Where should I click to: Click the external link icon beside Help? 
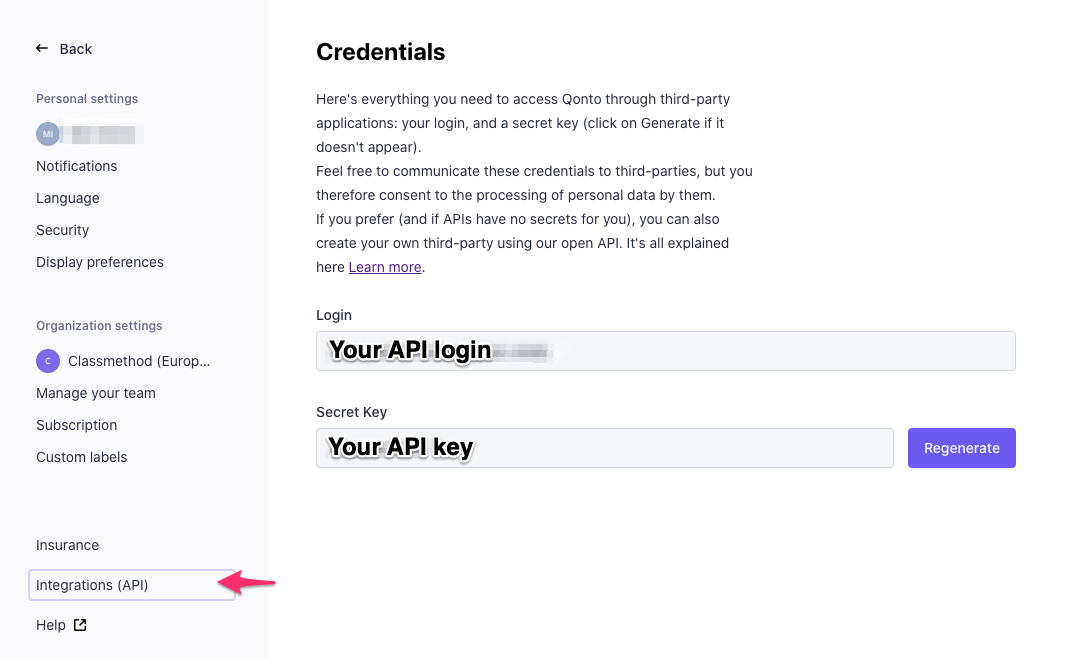click(80, 625)
